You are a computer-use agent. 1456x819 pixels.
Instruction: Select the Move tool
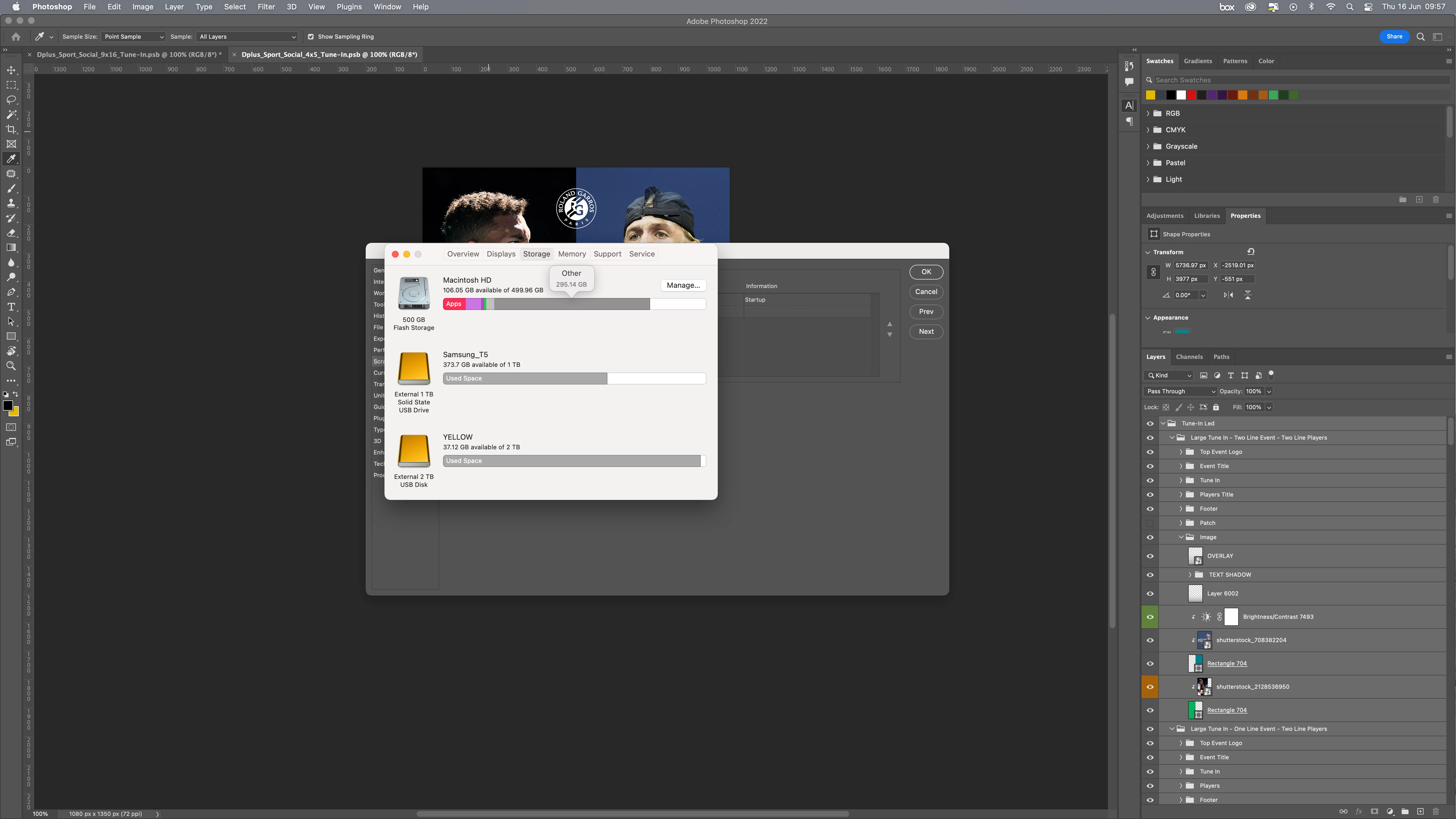point(11,70)
